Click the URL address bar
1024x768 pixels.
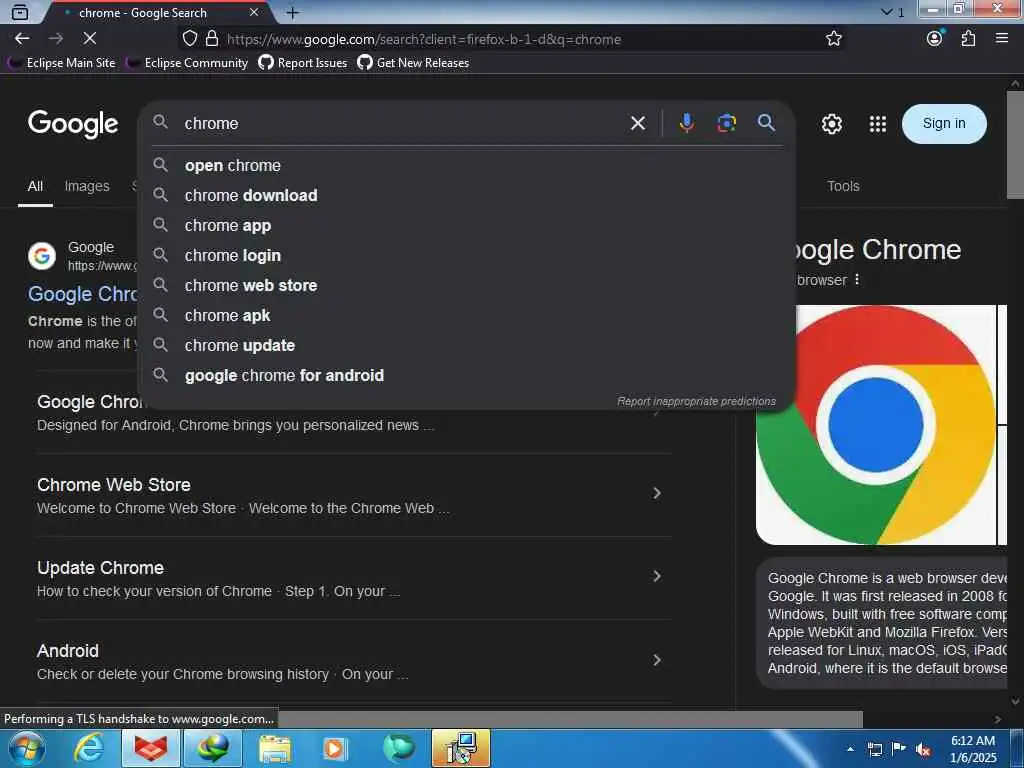[509, 39]
